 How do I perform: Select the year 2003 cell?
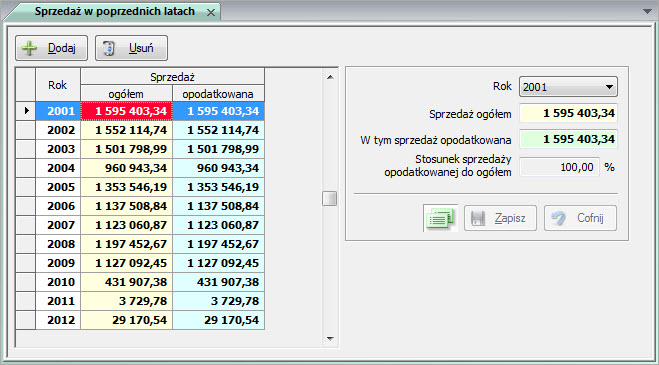58,149
